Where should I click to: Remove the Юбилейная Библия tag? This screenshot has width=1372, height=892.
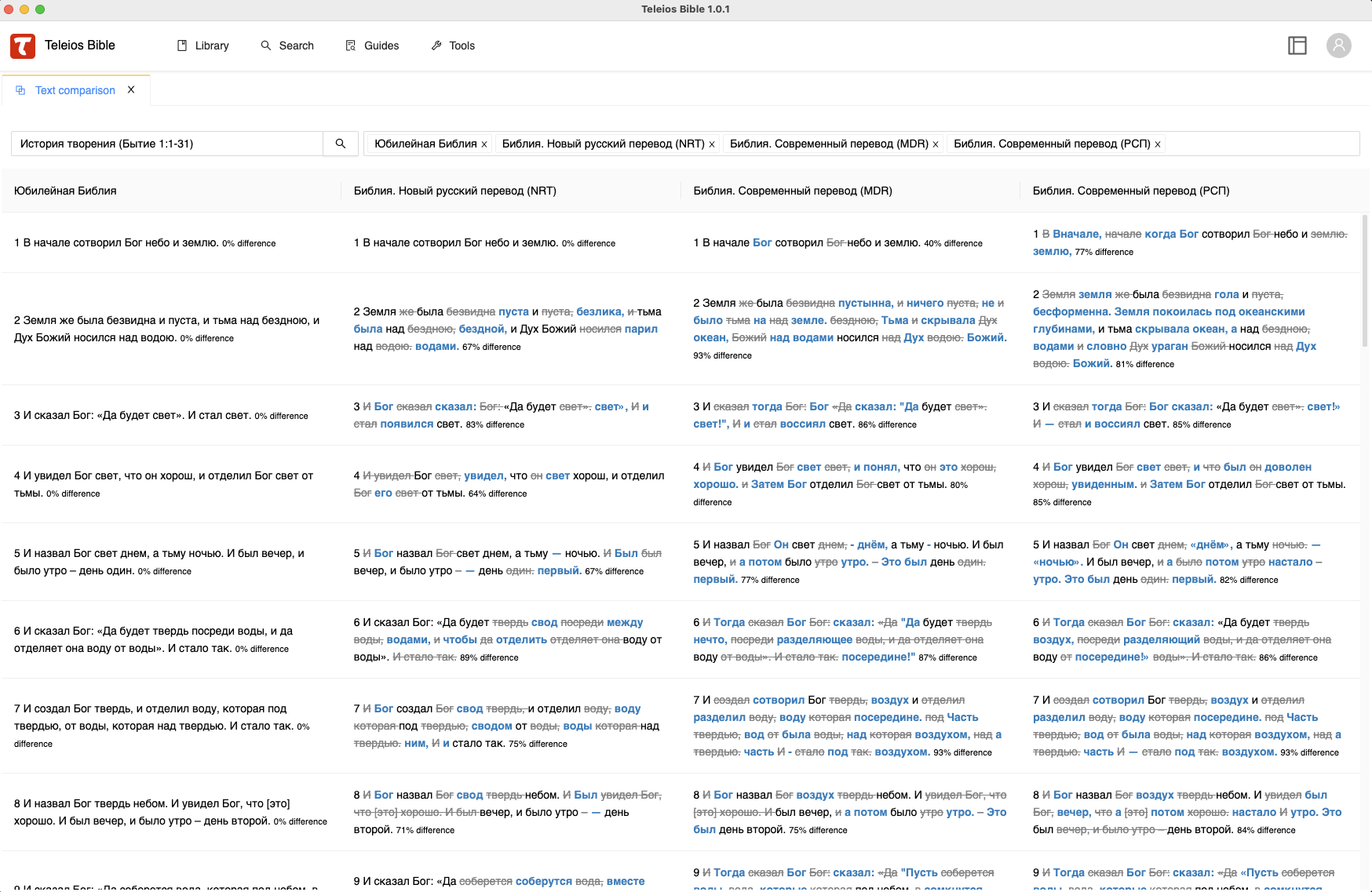484,144
